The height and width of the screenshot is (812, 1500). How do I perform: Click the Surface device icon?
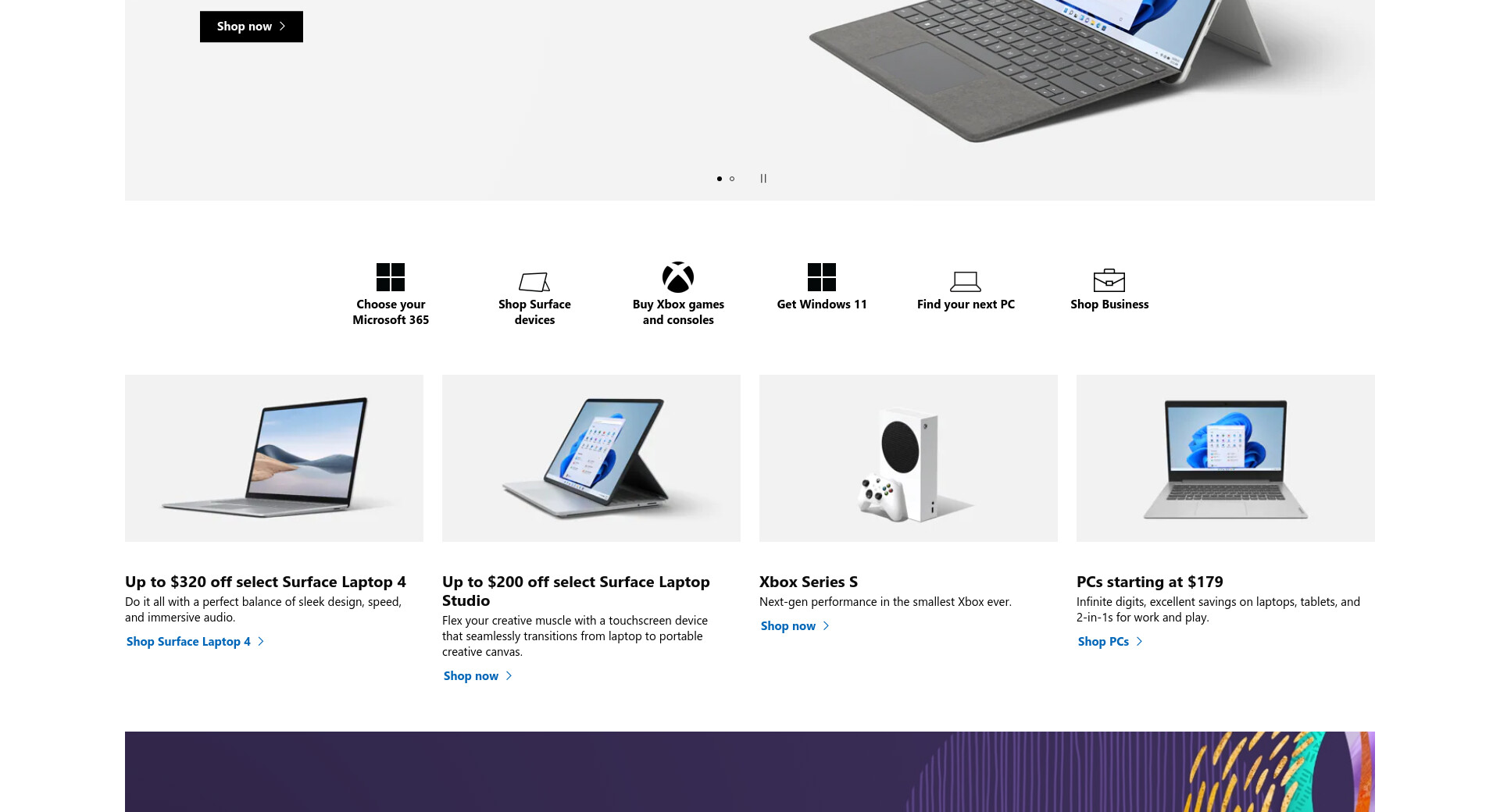click(534, 281)
